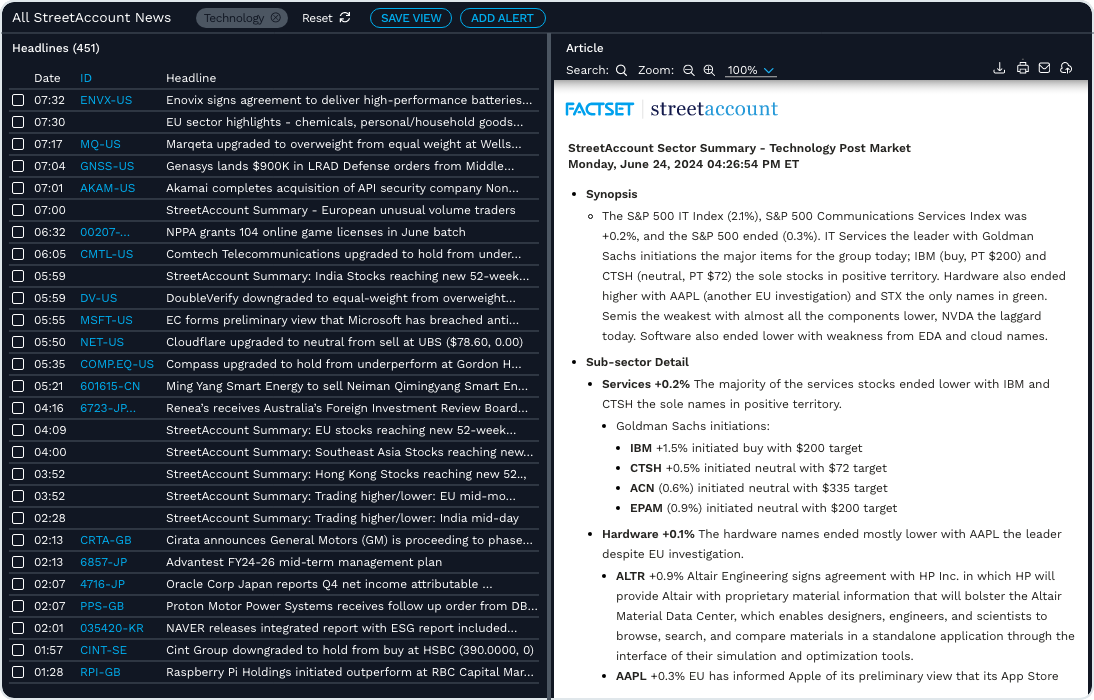Open Oracle Corp Japan Q4 headline
The image size is (1094, 700).
[329, 584]
